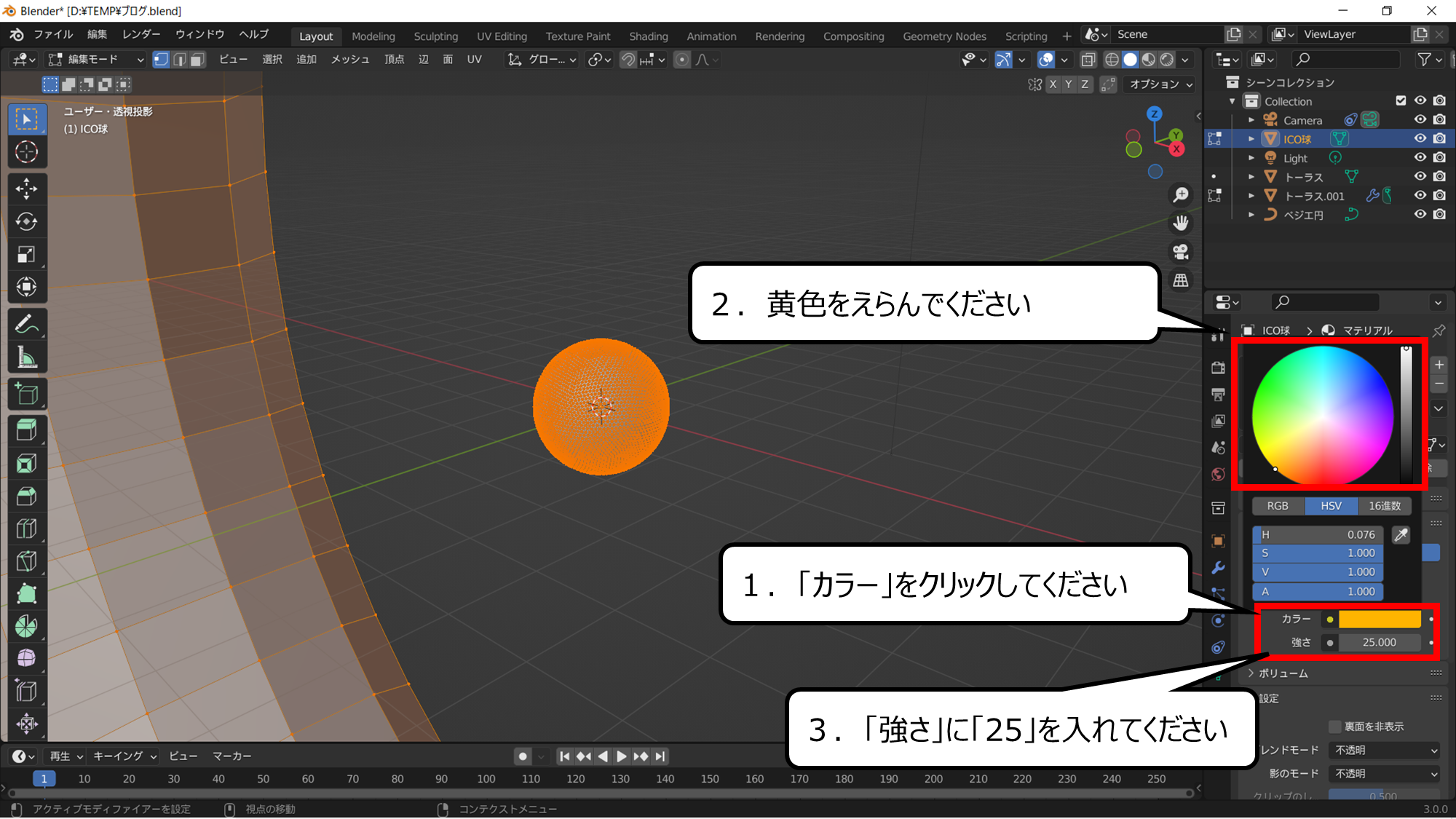Click the H hue value slider
Viewport: 1456px width, 819px height.
1318,534
